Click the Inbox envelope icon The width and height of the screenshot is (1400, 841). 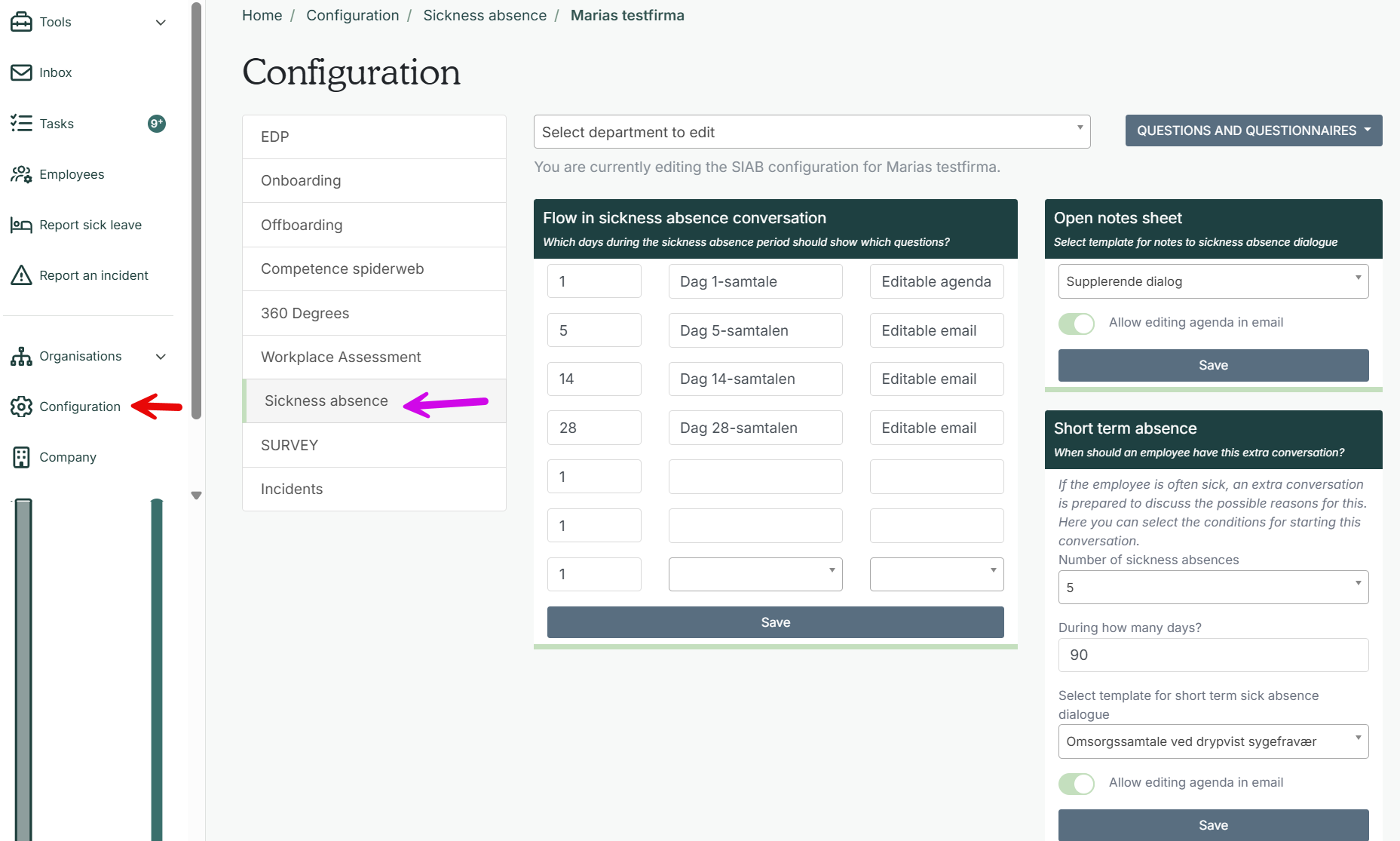[21, 72]
